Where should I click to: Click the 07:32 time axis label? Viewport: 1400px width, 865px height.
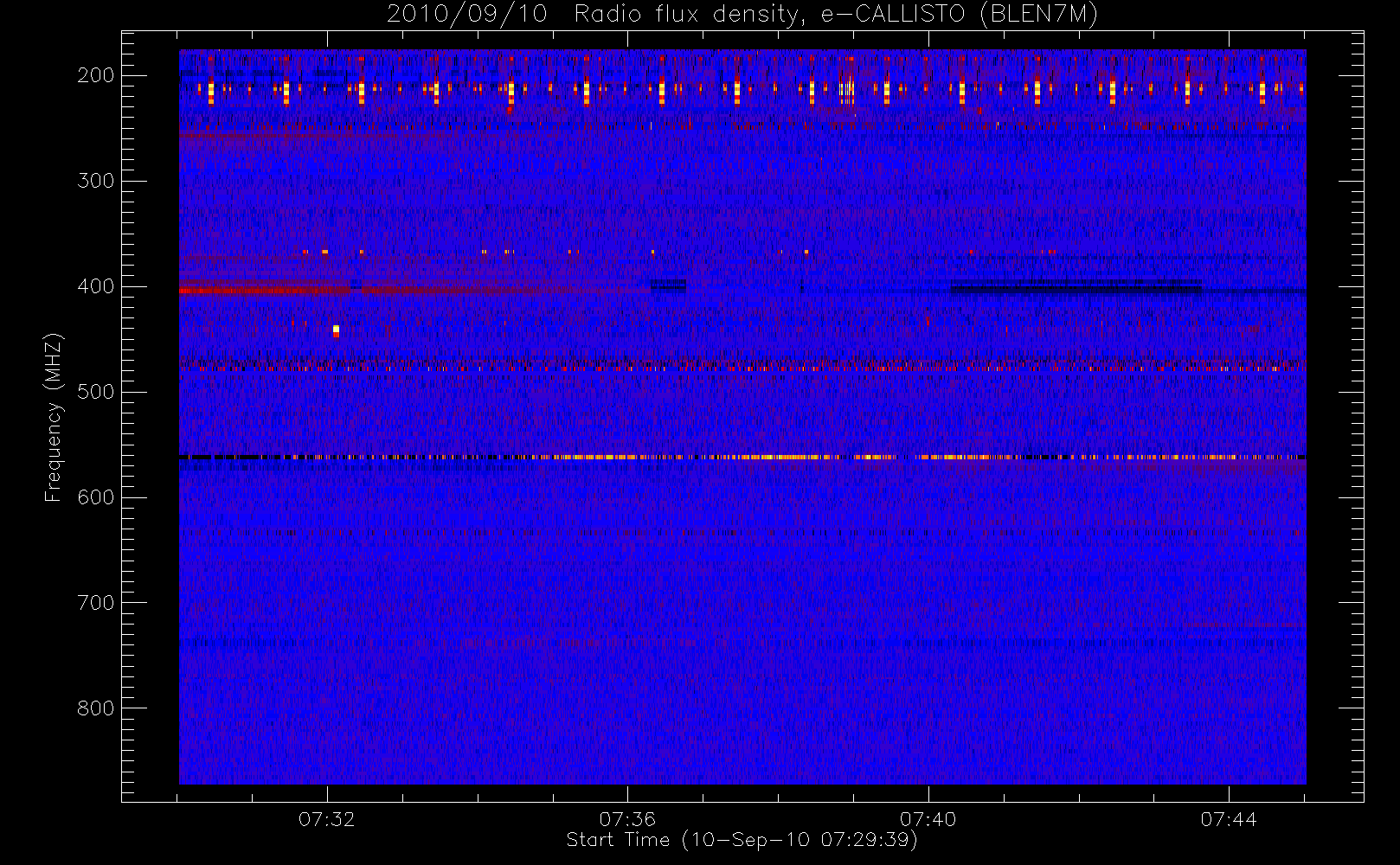(x=327, y=818)
